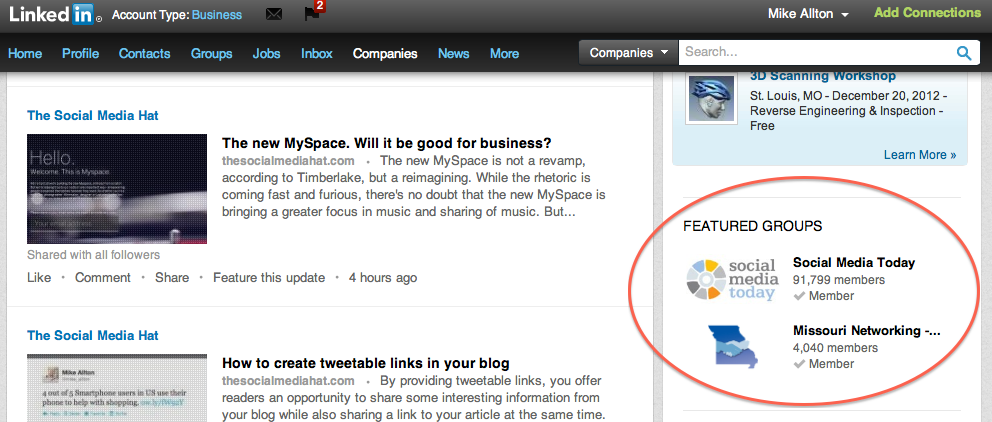Open the MySpace article thumbnail
This screenshot has width=992, height=422.
pos(117,189)
